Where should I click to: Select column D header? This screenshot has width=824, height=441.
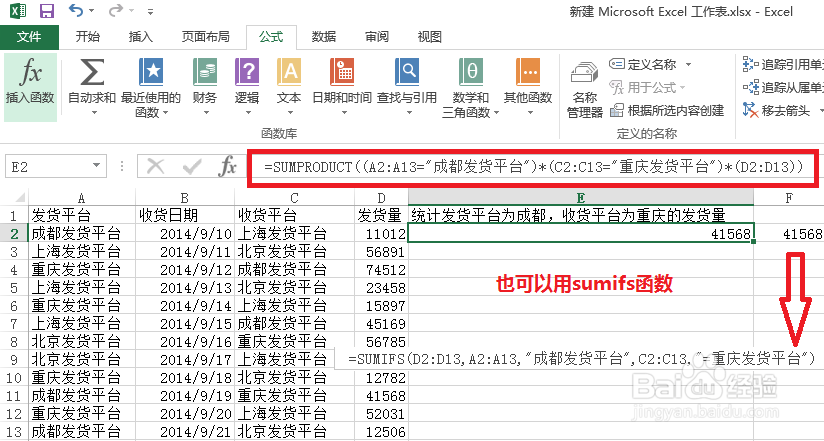coord(381,198)
